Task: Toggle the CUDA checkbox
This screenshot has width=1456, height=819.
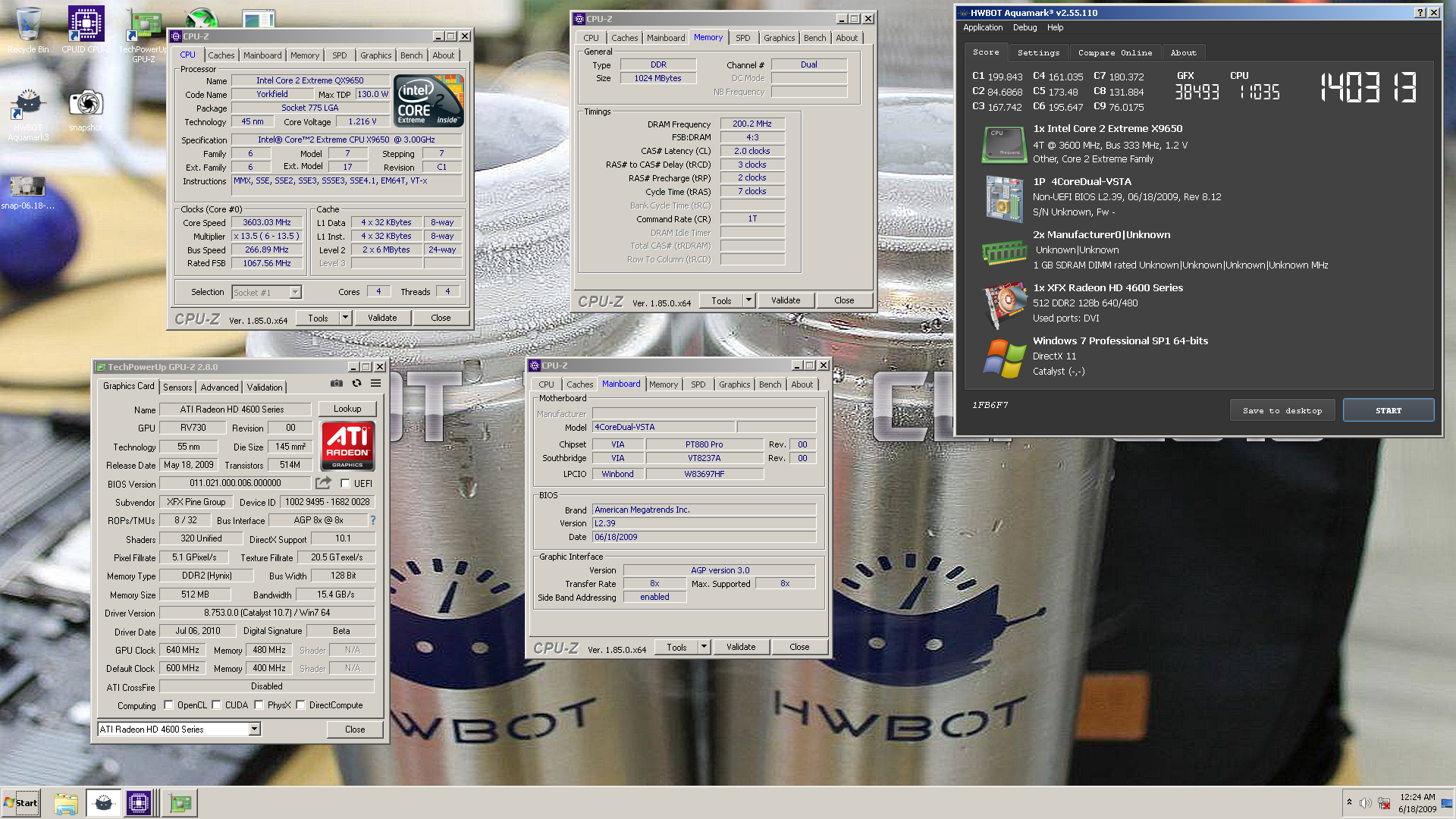Action: pyautogui.click(x=216, y=704)
